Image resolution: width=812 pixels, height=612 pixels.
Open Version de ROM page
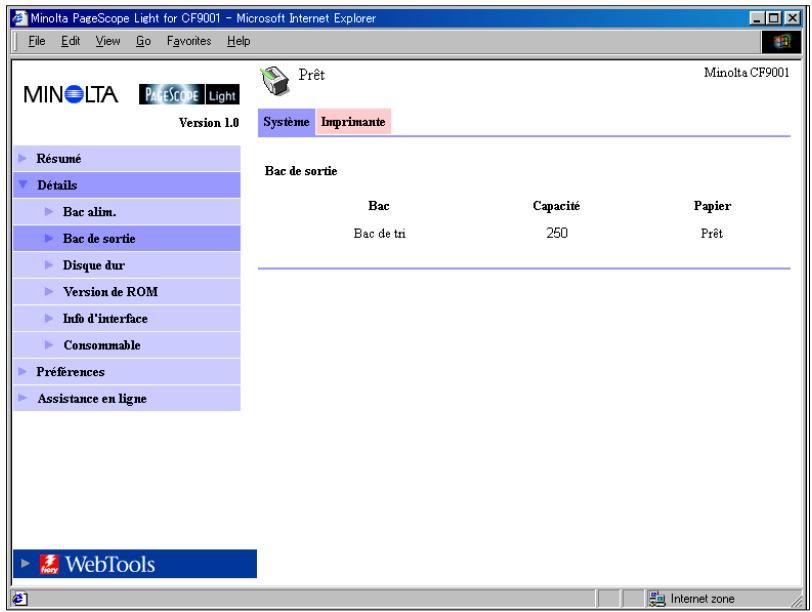[126, 292]
